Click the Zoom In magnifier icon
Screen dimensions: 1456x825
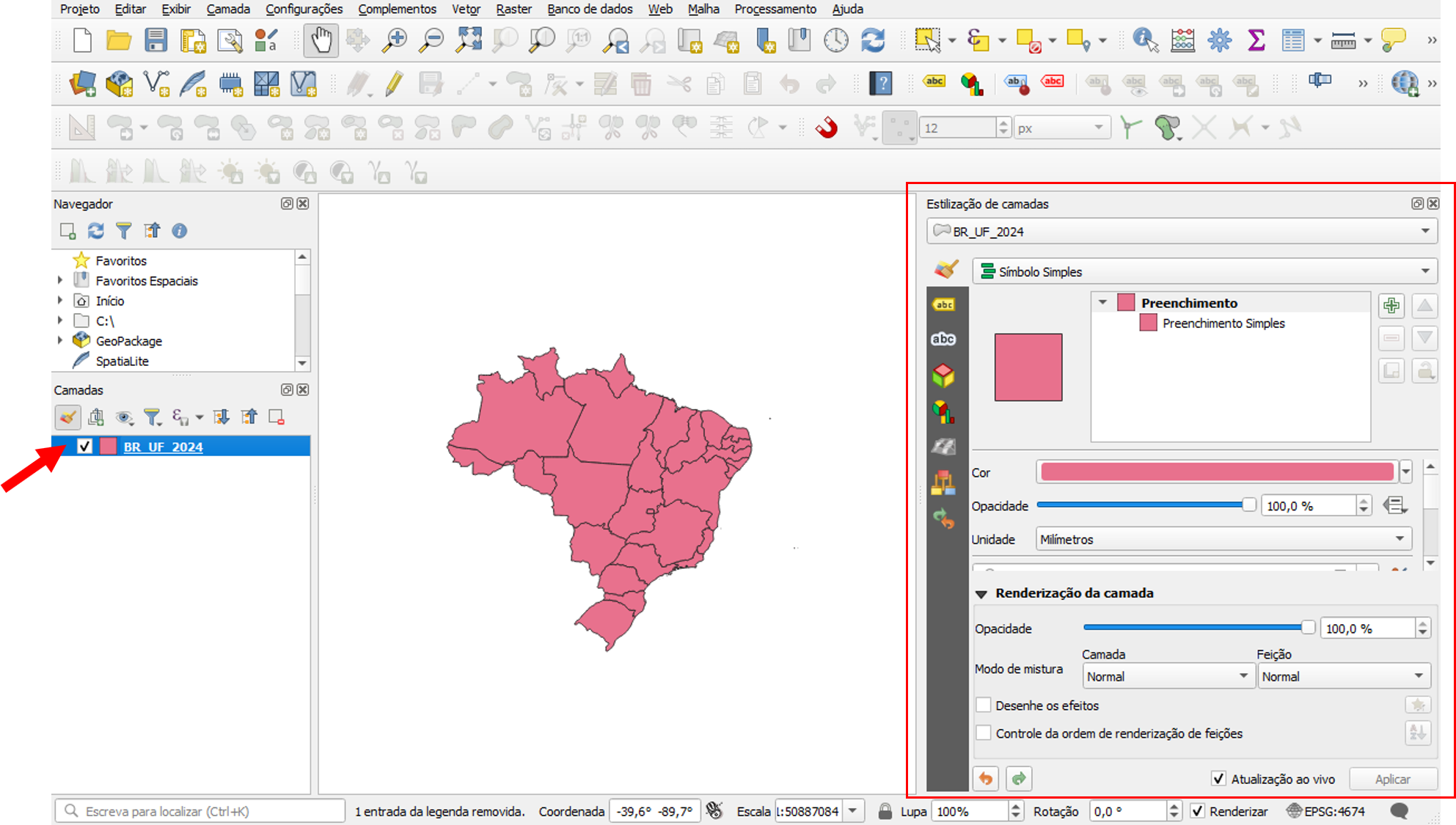(x=395, y=40)
